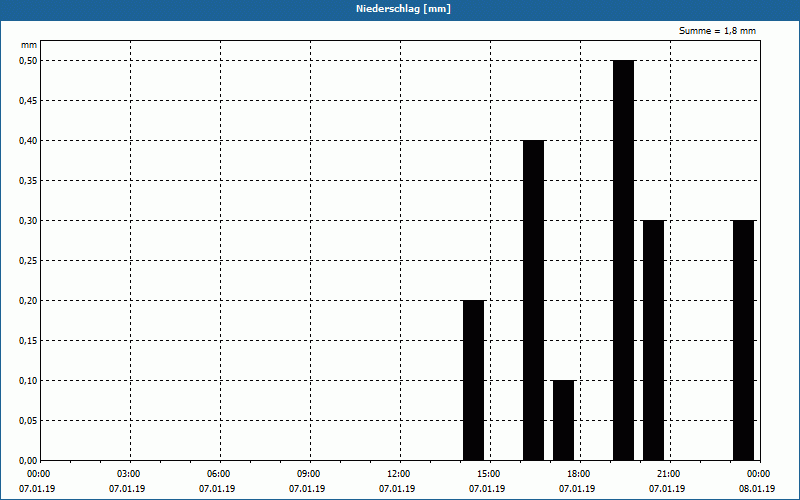Click the 03:00 time label
800x500 pixels.
point(129,474)
